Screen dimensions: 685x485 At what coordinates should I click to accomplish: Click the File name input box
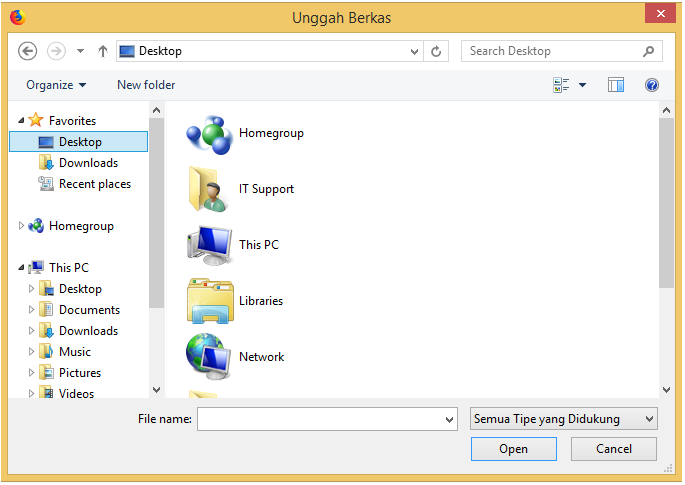(319, 419)
